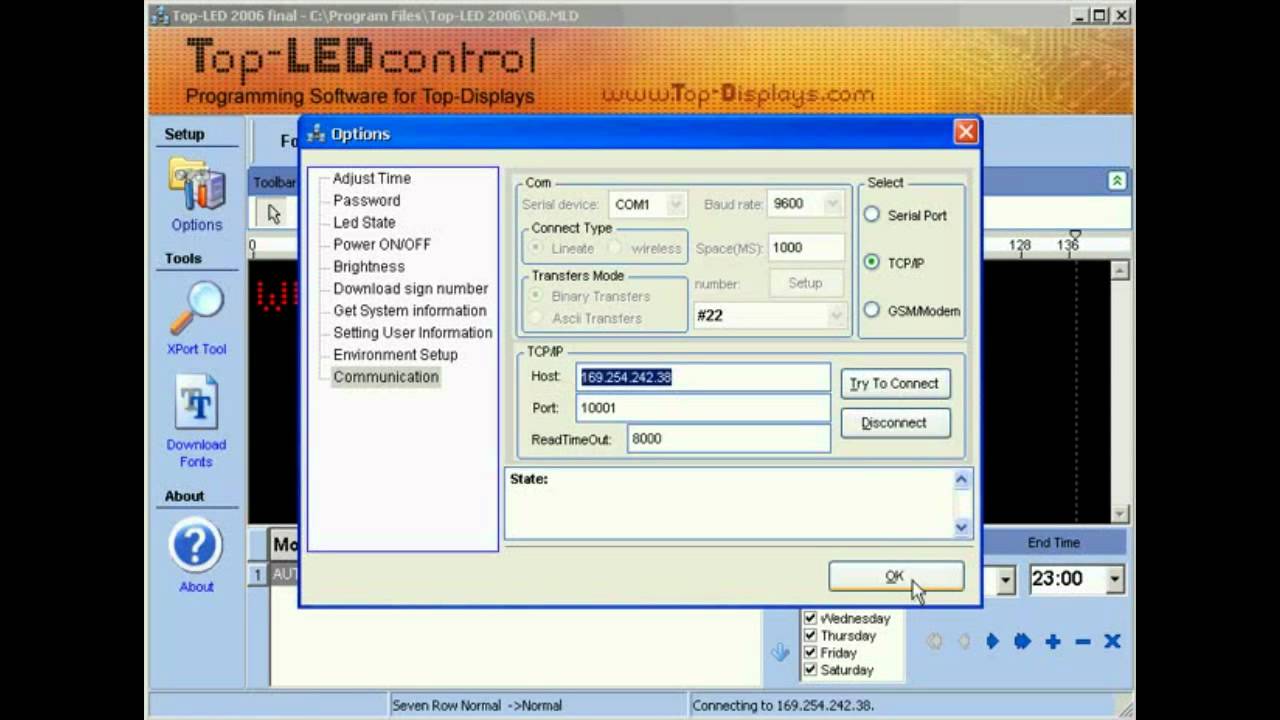Select Get System information option
1280x720 pixels.
[410, 310]
